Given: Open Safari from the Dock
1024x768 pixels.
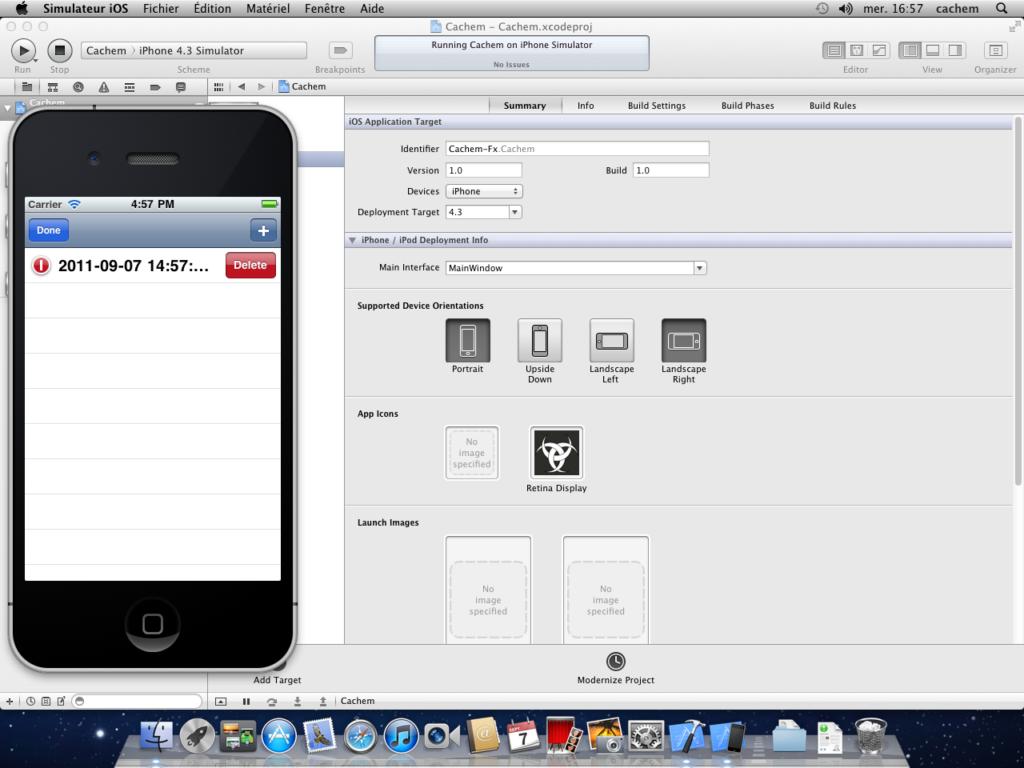Looking at the screenshot, I should pos(360,736).
